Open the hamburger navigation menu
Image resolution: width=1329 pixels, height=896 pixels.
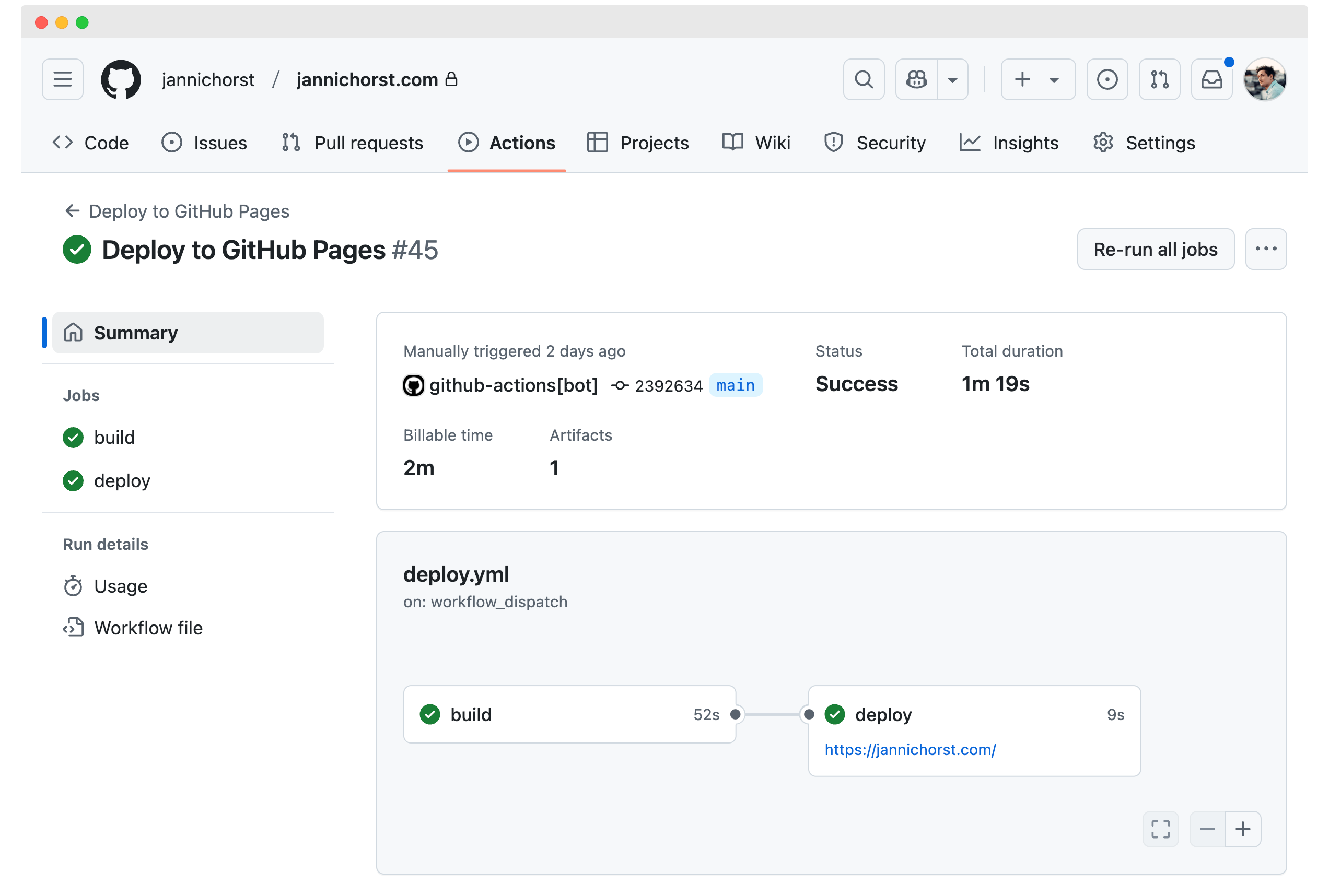[x=62, y=79]
